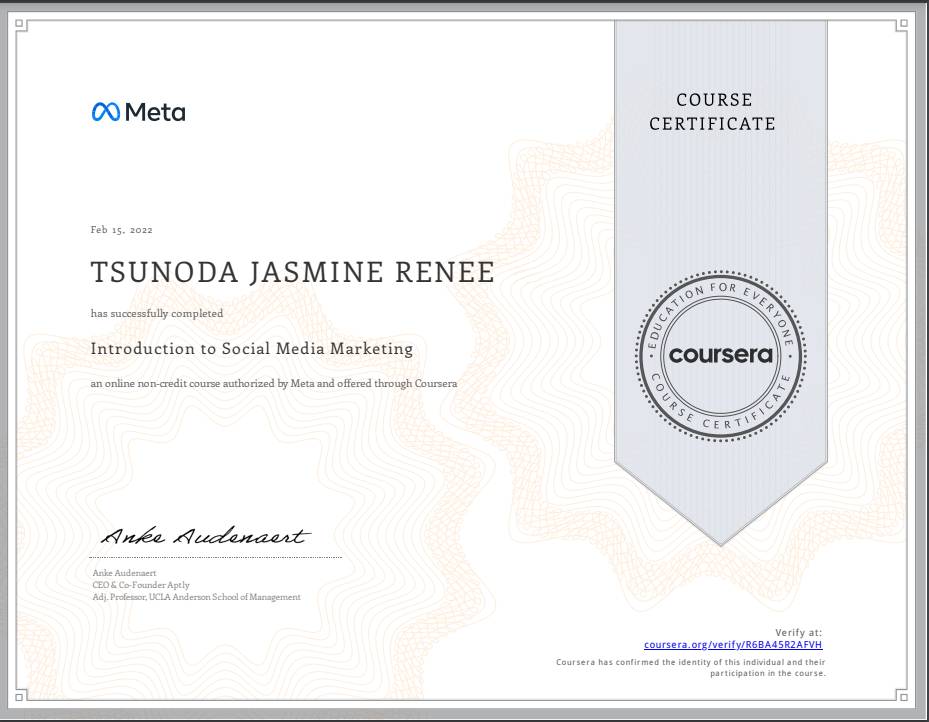Click the 'CEO & Co-Founder Aptly' line

(x=141, y=585)
